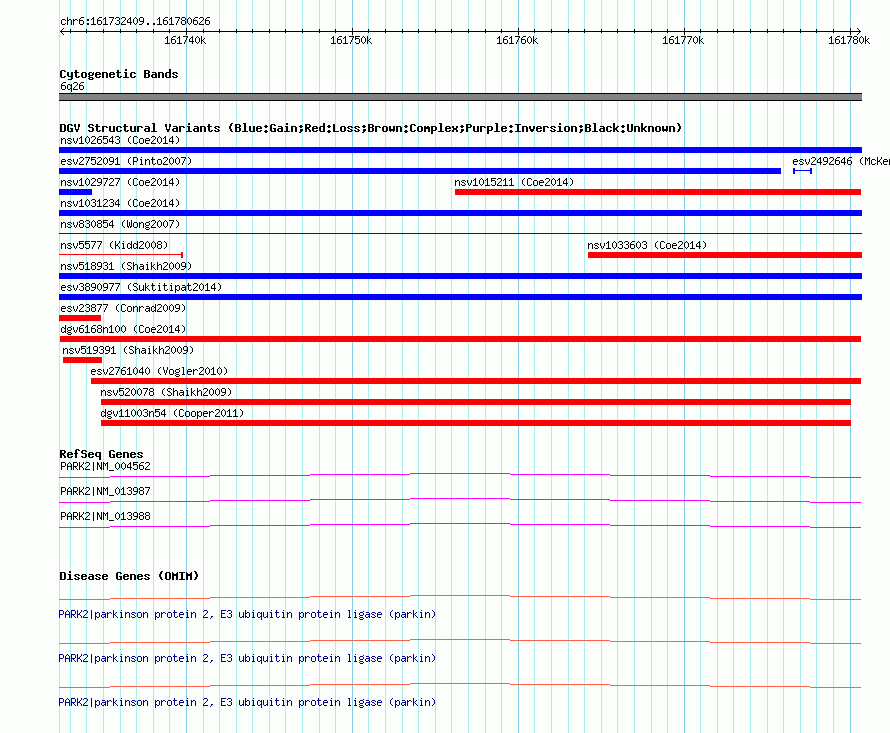Open variant esv23877 (Conrad2009) label
This screenshot has height=733, width=890.
(123, 308)
